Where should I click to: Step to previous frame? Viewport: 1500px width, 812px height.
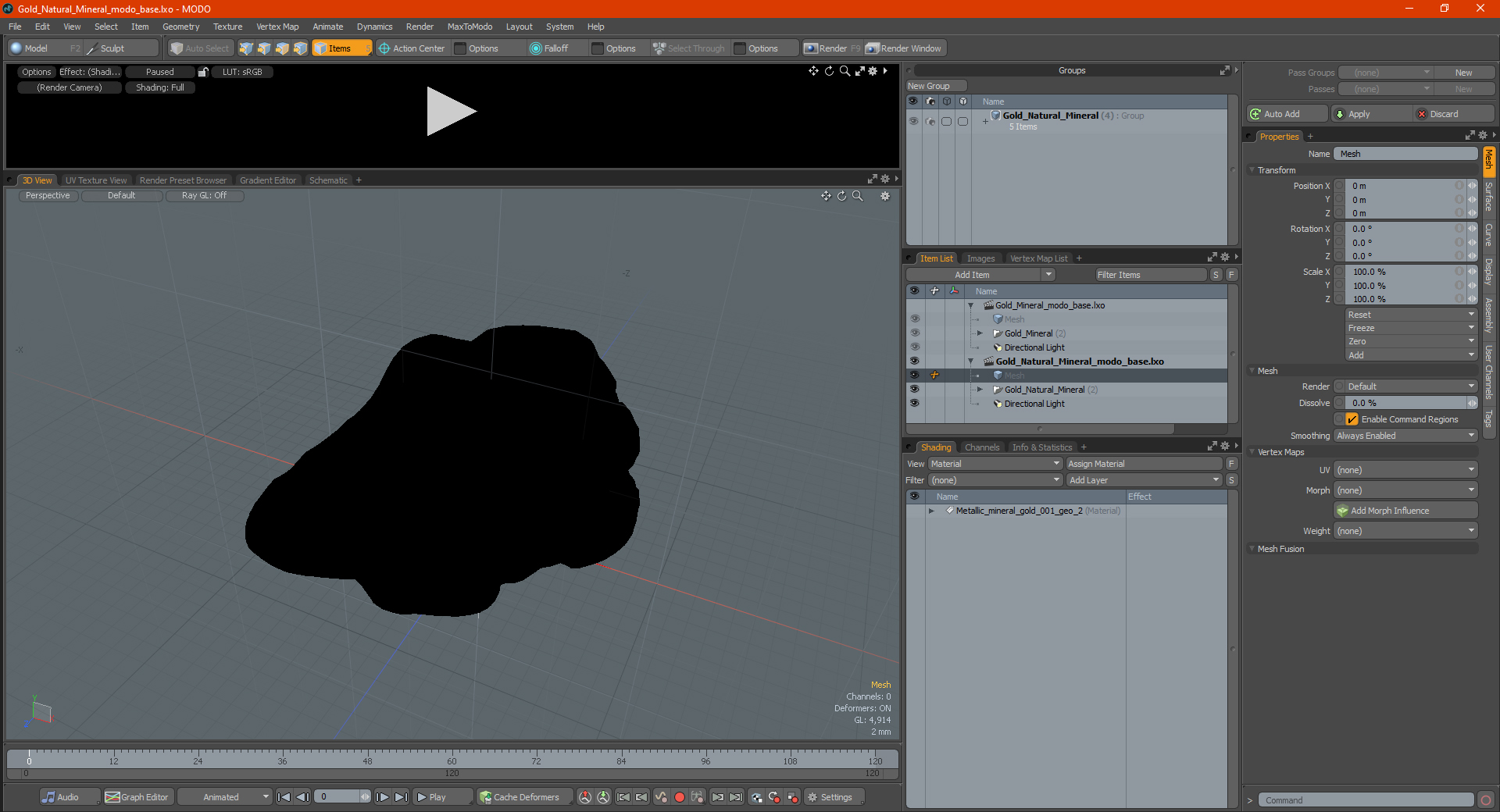point(303,797)
